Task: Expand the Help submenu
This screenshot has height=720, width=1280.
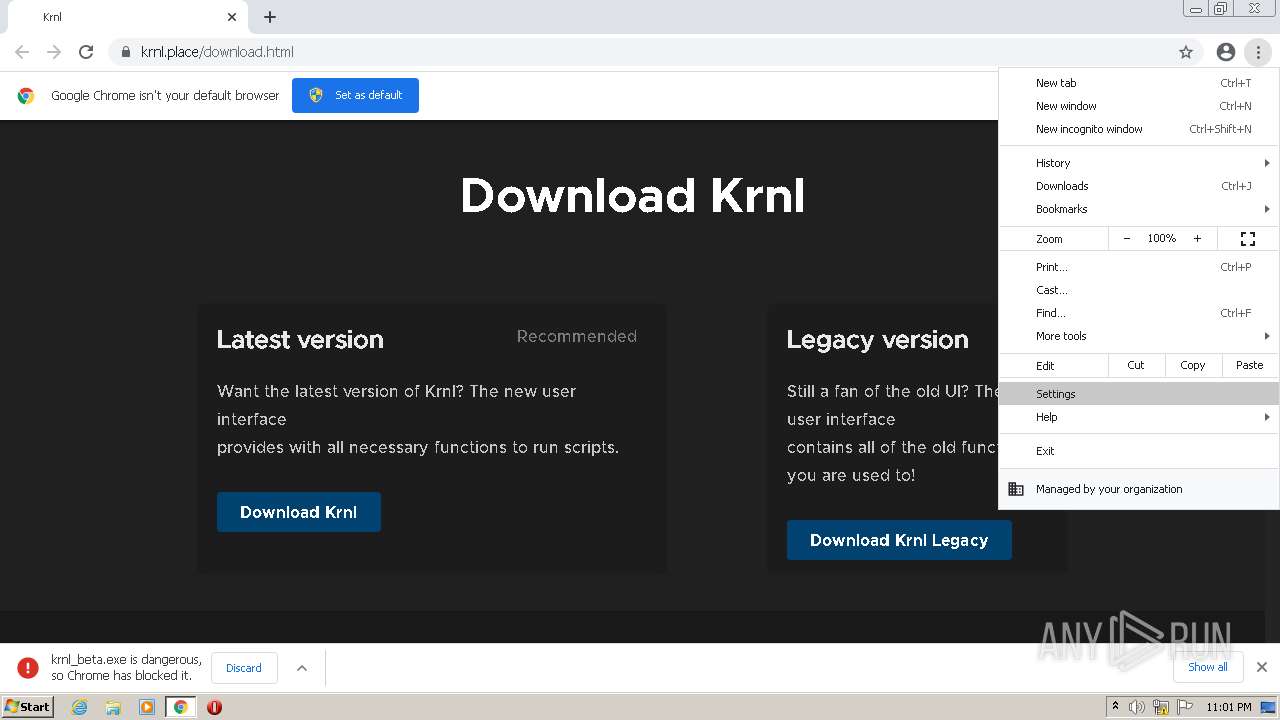Action: 1139,417
